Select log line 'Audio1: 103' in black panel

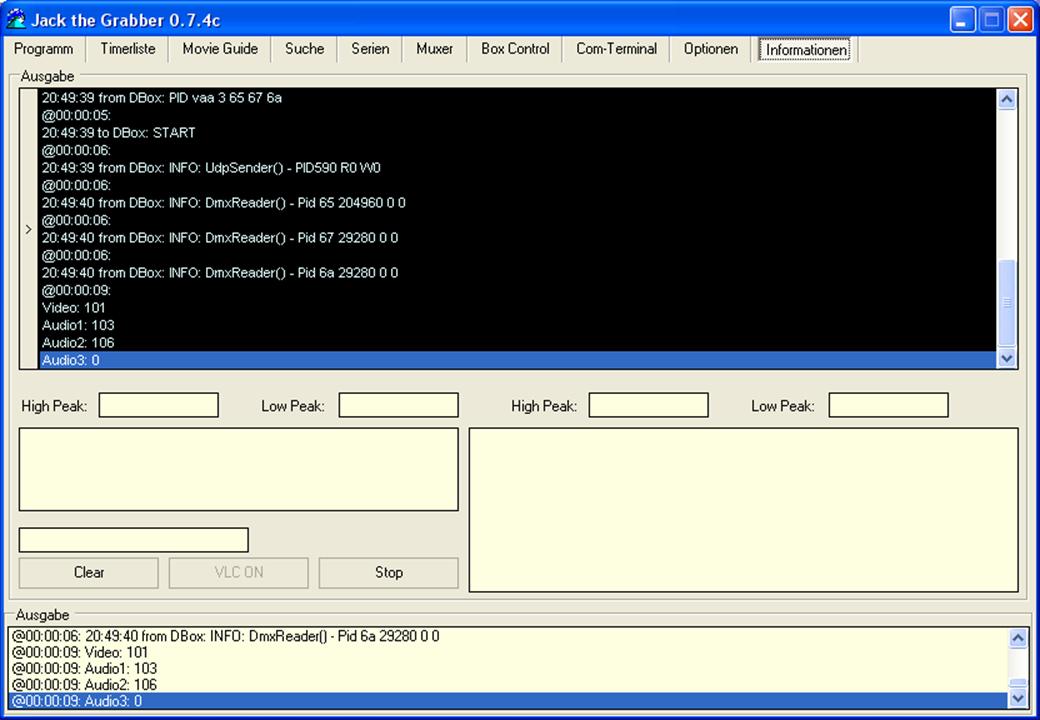coord(517,325)
